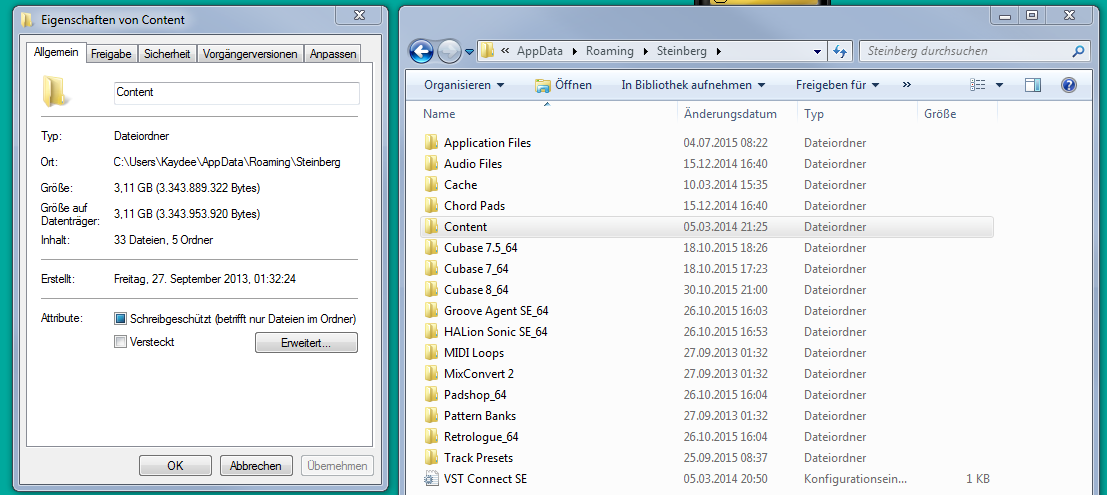The image size is (1107, 495).
Task: Open In Bibliothek aufnehmen dropdown
Action: [x=693, y=85]
